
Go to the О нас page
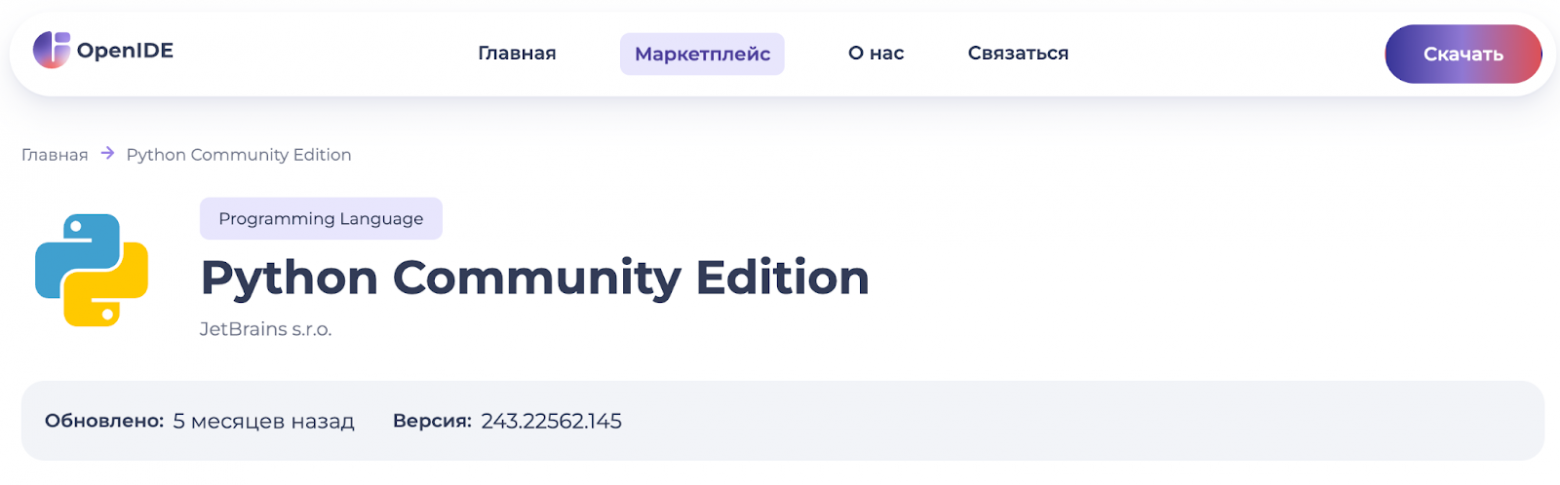[x=876, y=54]
